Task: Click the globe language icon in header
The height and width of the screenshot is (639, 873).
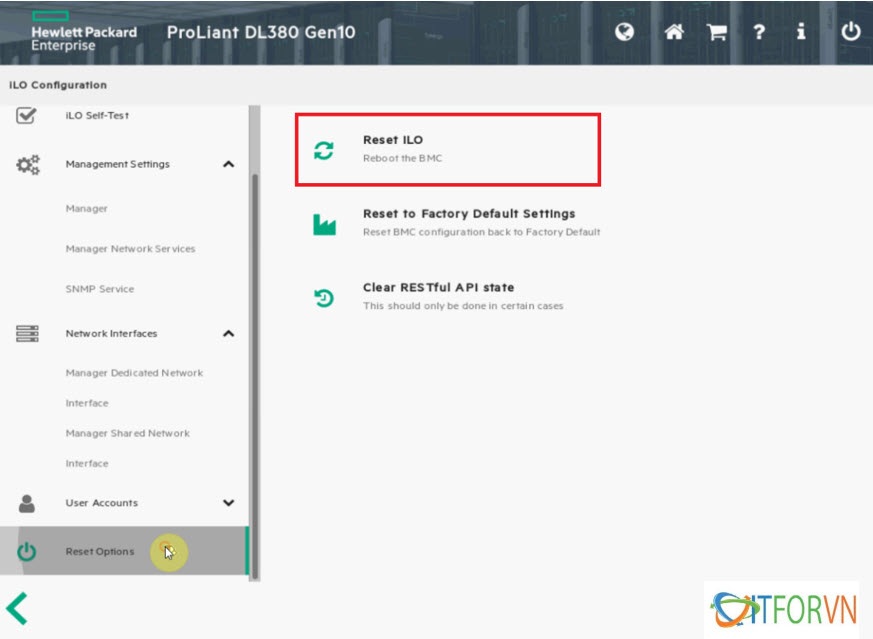Action: [625, 32]
